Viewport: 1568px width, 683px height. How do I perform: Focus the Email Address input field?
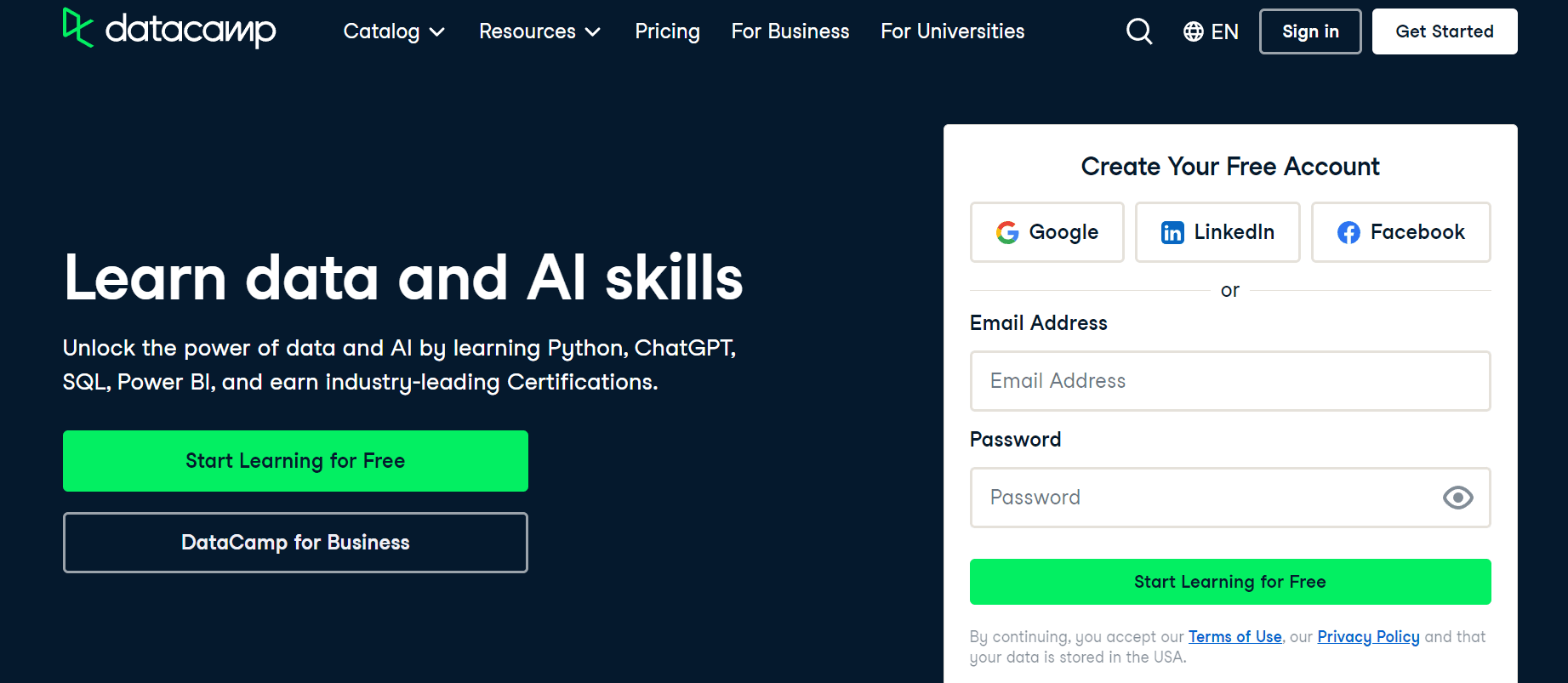(x=1230, y=381)
